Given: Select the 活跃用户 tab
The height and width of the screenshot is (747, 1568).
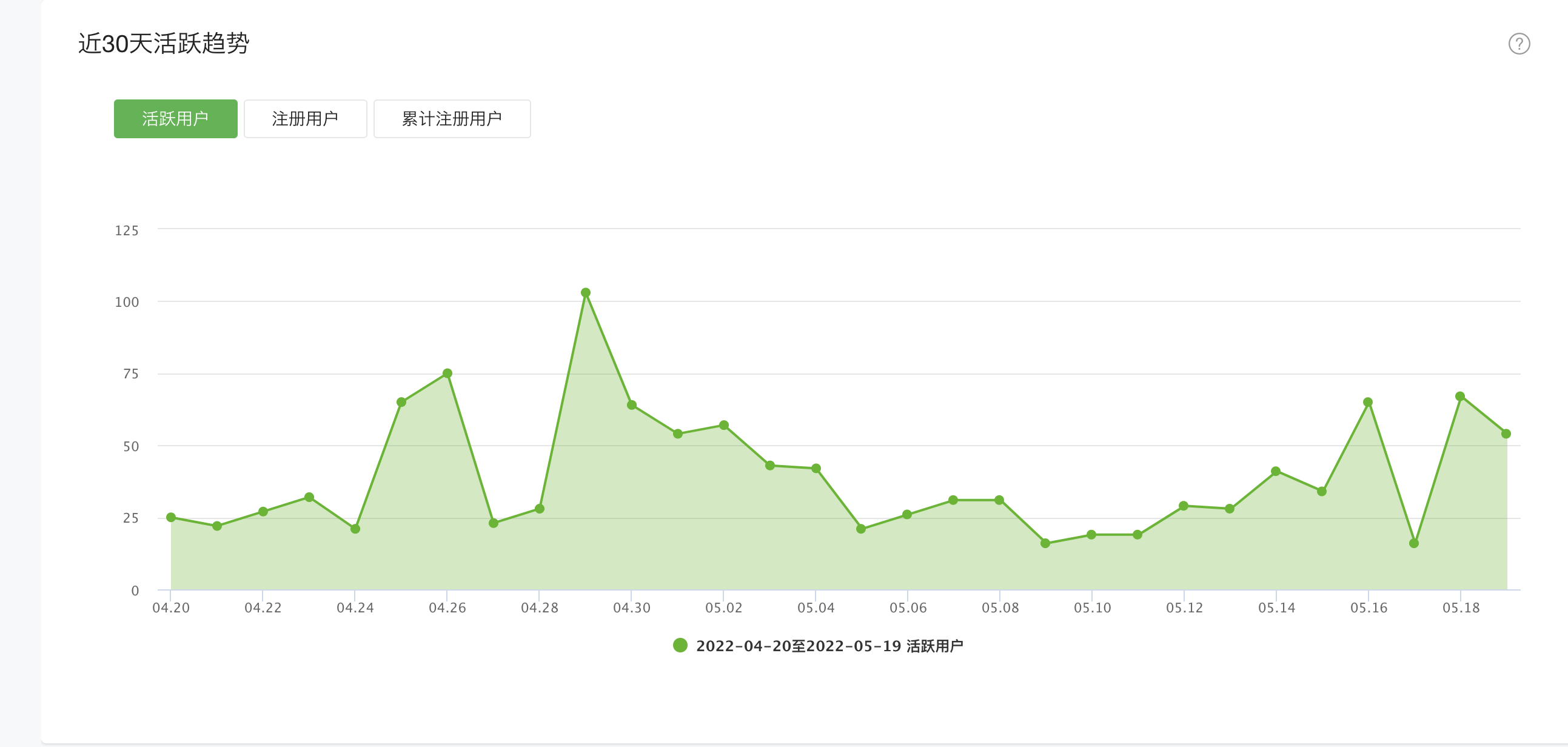Looking at the screenshot, I should coord(175,119).
